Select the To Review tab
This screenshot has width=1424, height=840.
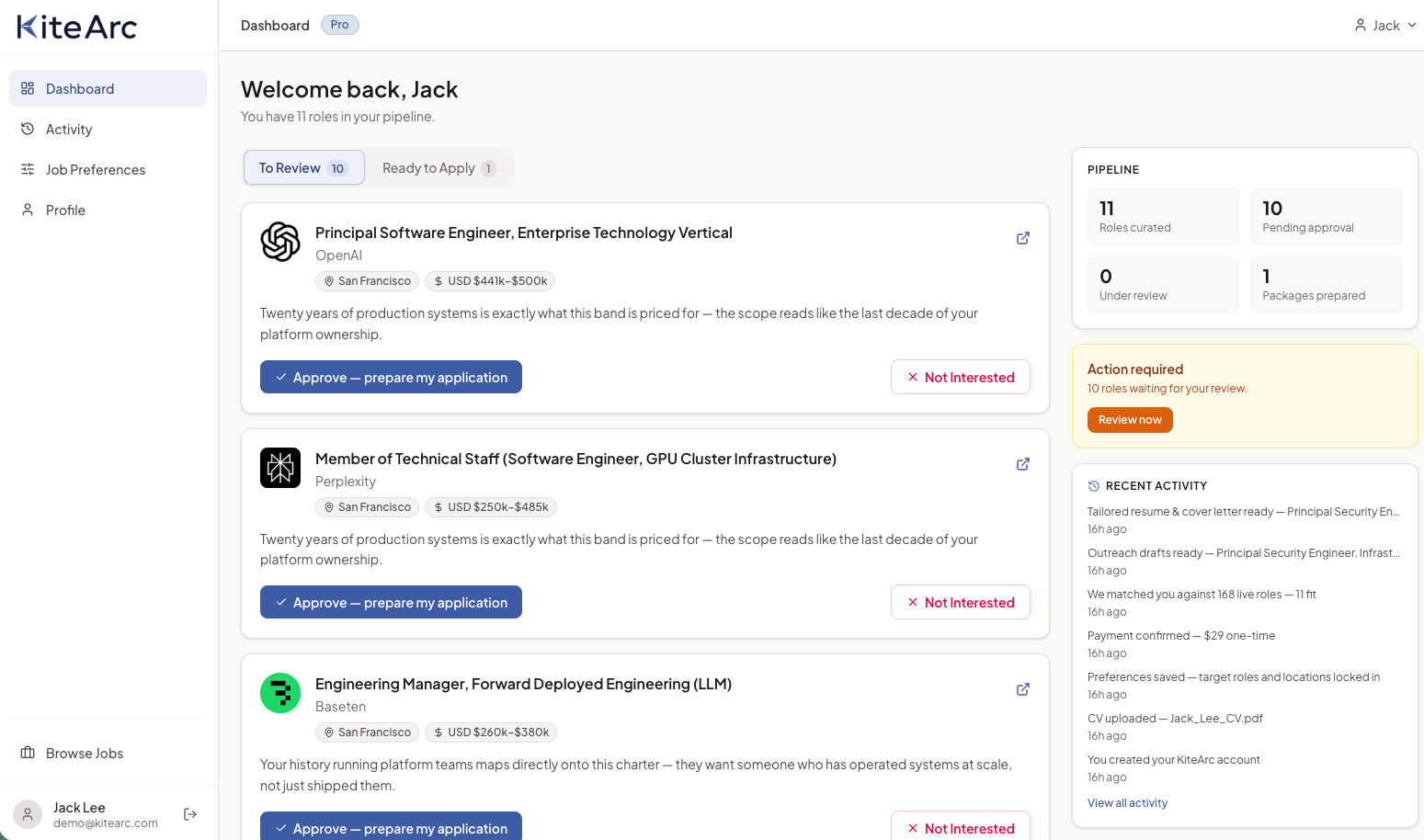tap(304, 168)
